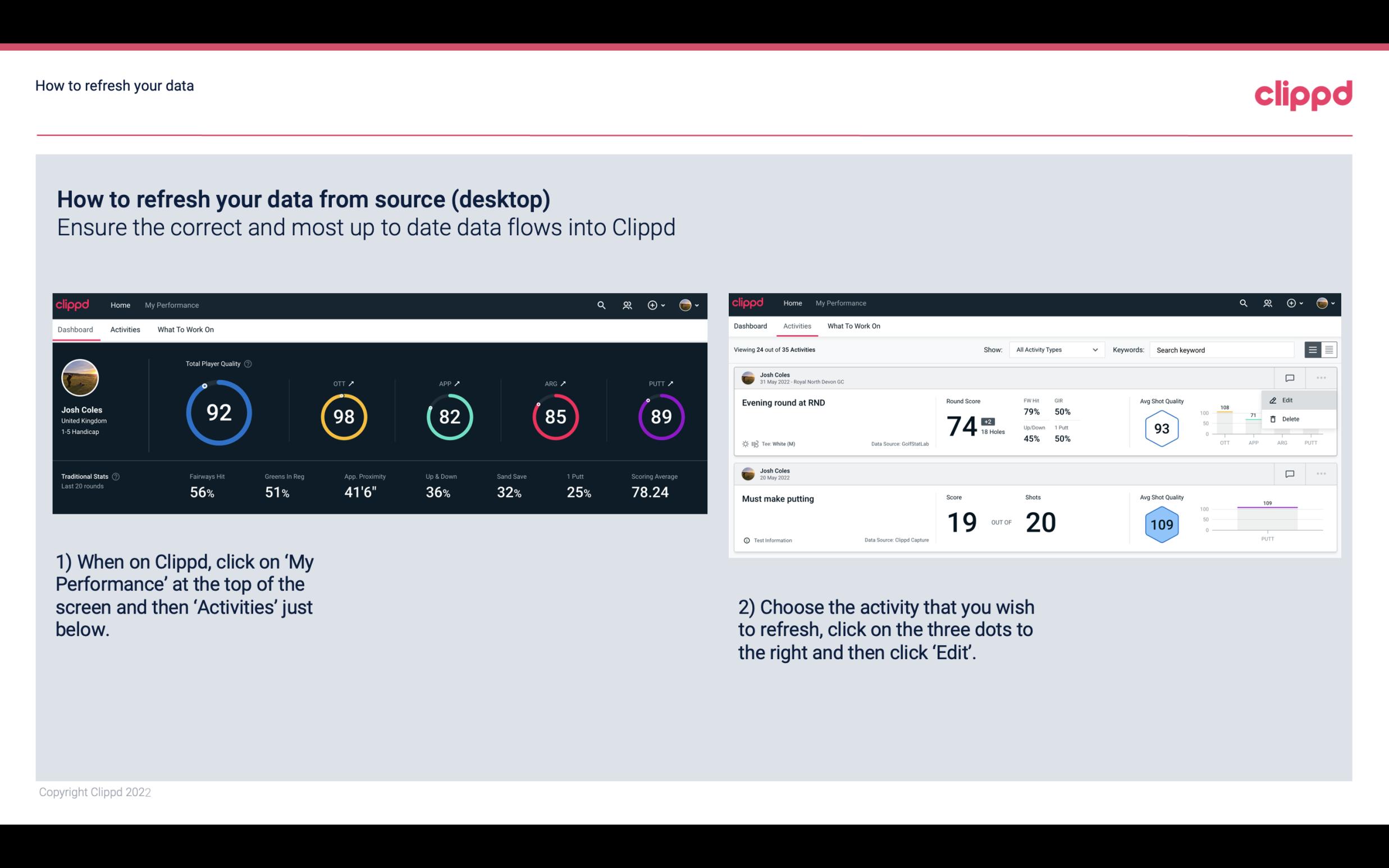Click the search icon in the nav bar
Image resolution: width=1389 pixels, height=868 pixels.
click(600, 305)
